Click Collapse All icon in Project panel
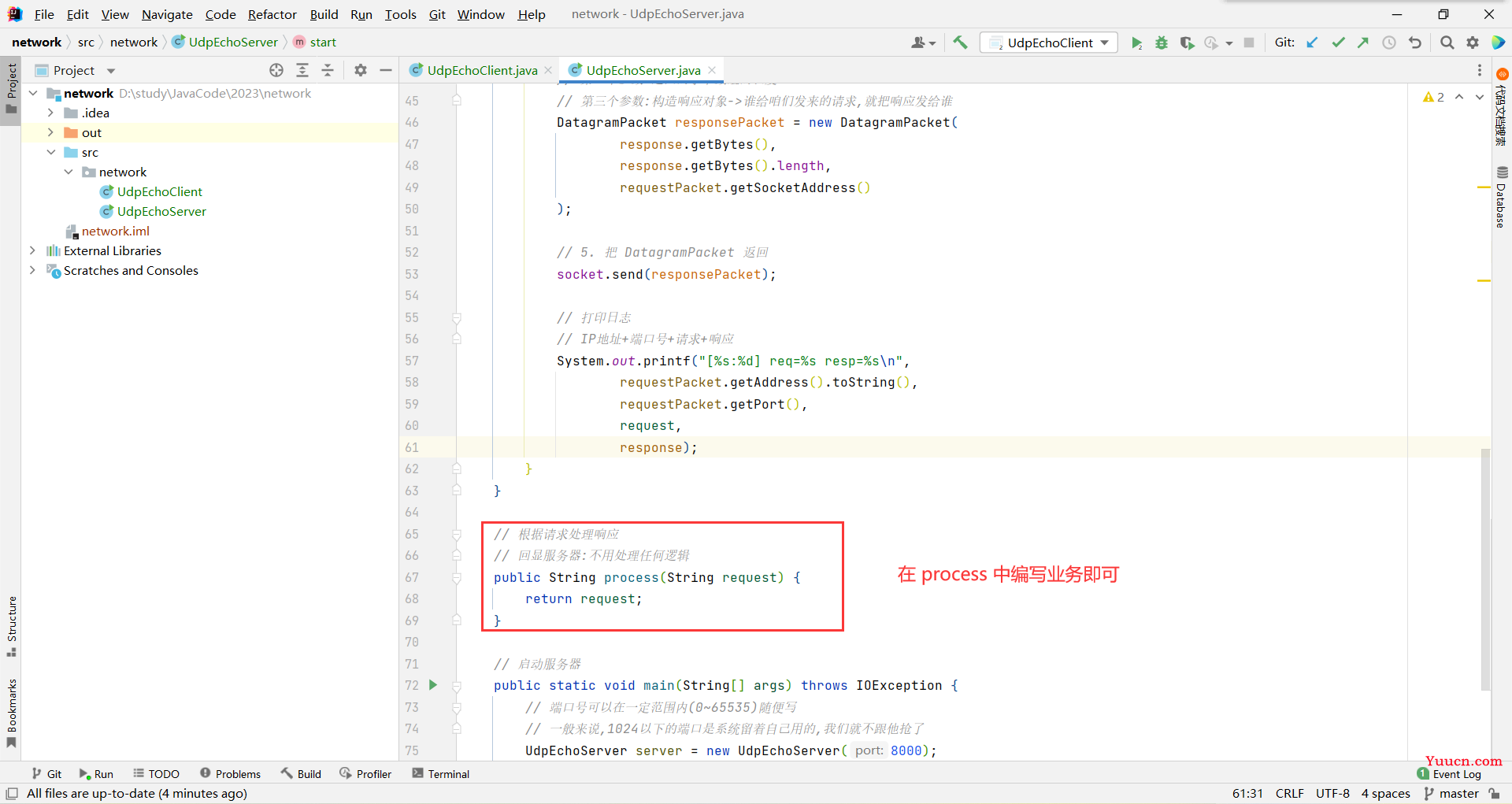 pyautogui.click(x=328, y=70)
